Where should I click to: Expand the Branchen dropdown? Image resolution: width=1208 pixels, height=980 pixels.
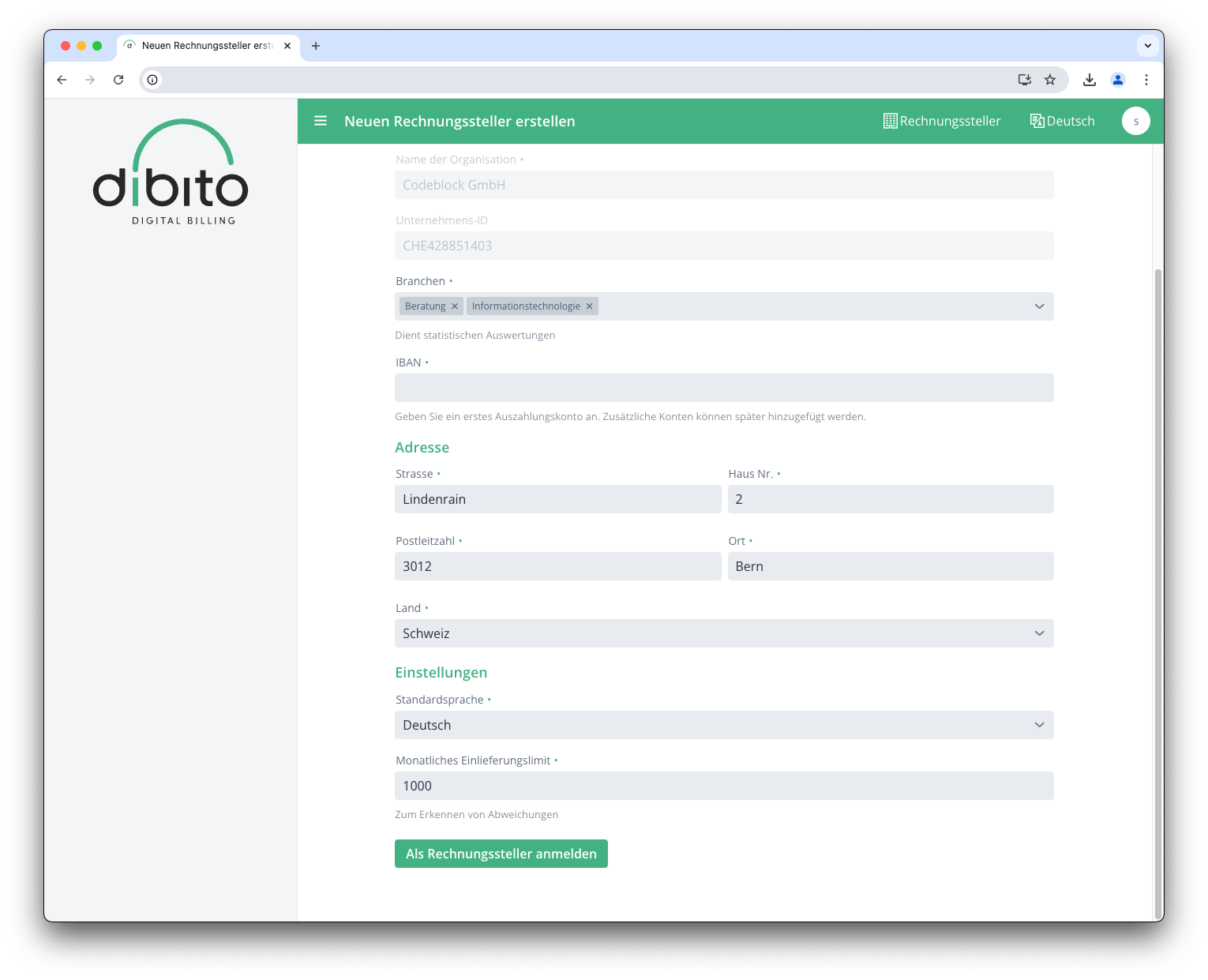point(1039,306)
